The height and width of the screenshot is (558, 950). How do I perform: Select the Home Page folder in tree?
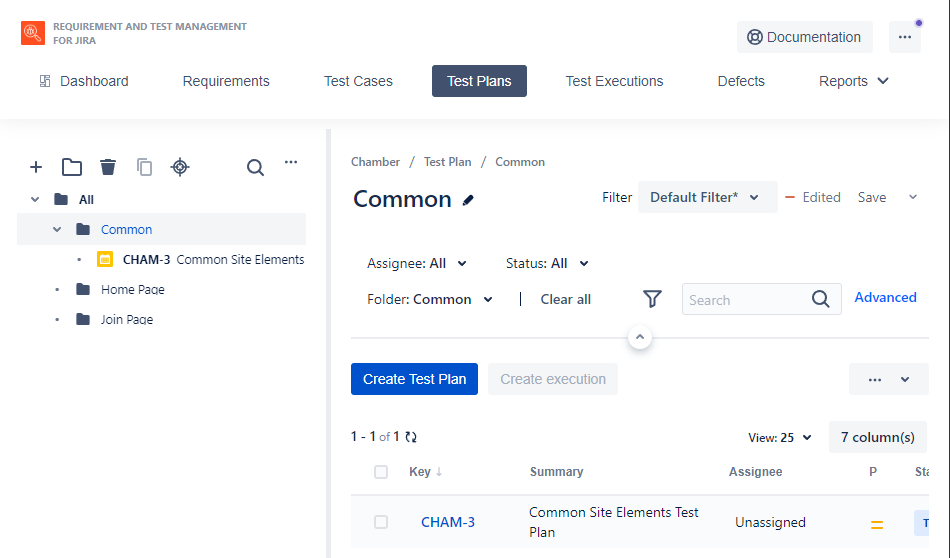tap(133, 290)
